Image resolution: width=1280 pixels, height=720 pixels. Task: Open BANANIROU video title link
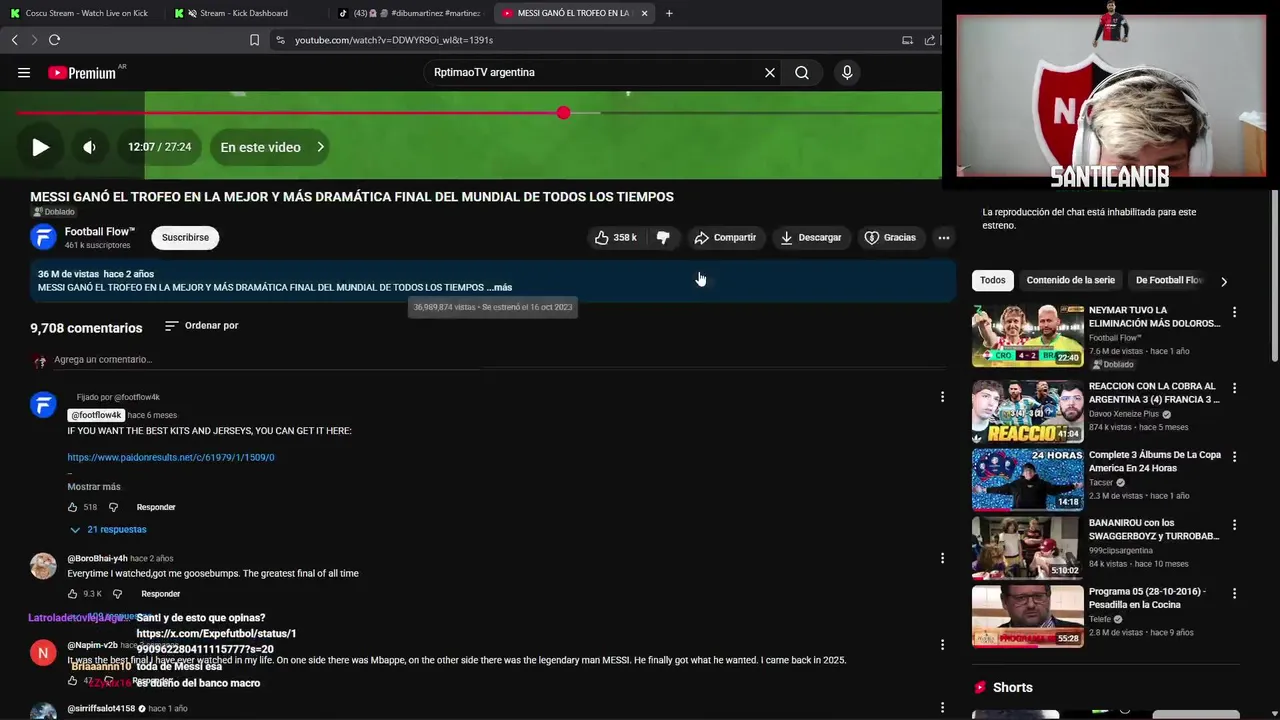click(x=1154, y=529)
